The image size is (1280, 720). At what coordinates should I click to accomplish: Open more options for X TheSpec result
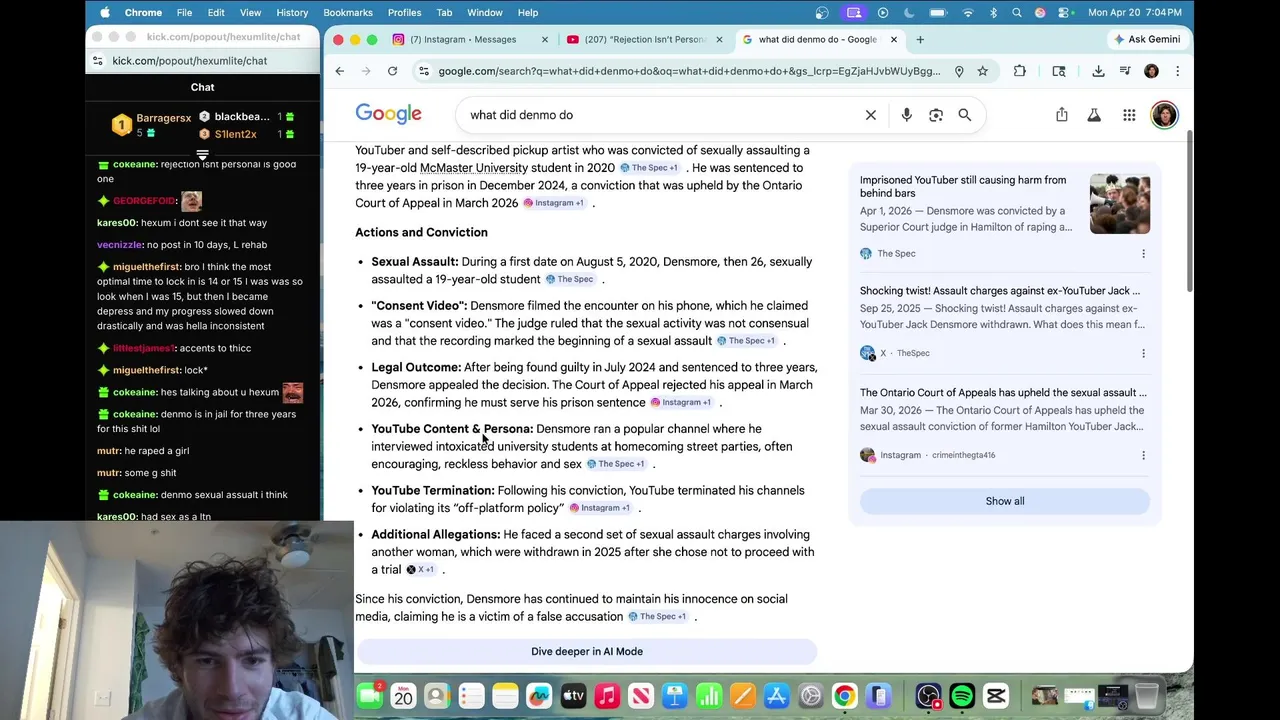point(1143,353)
